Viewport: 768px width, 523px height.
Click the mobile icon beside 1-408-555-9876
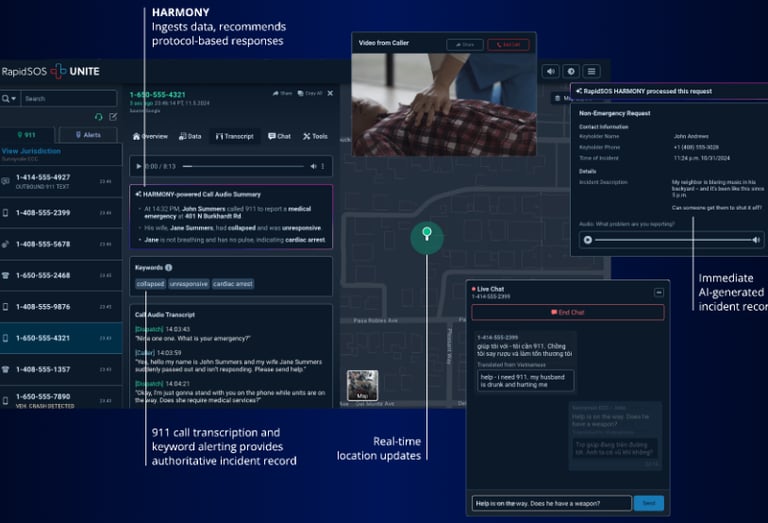5,307
